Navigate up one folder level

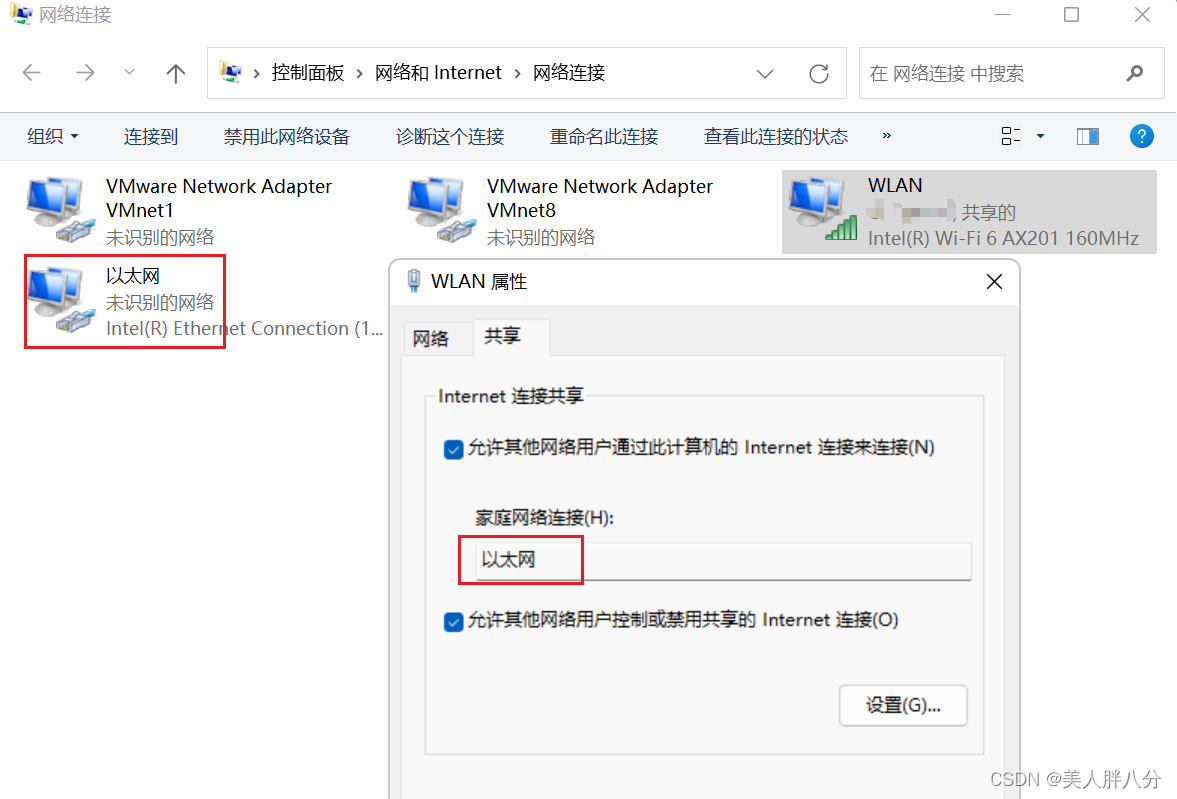coord(175,73)
